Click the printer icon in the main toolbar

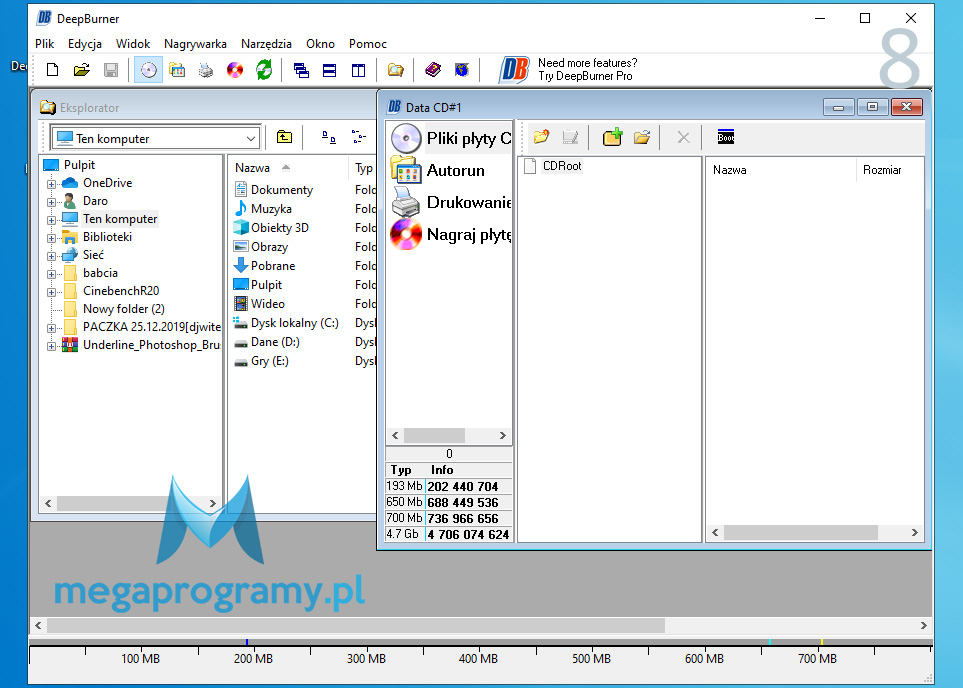pos(206,70)
